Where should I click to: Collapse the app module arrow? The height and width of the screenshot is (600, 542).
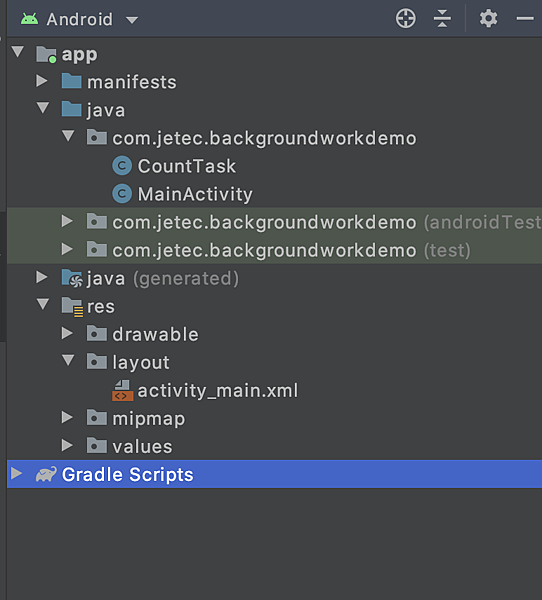click(18, 52)
